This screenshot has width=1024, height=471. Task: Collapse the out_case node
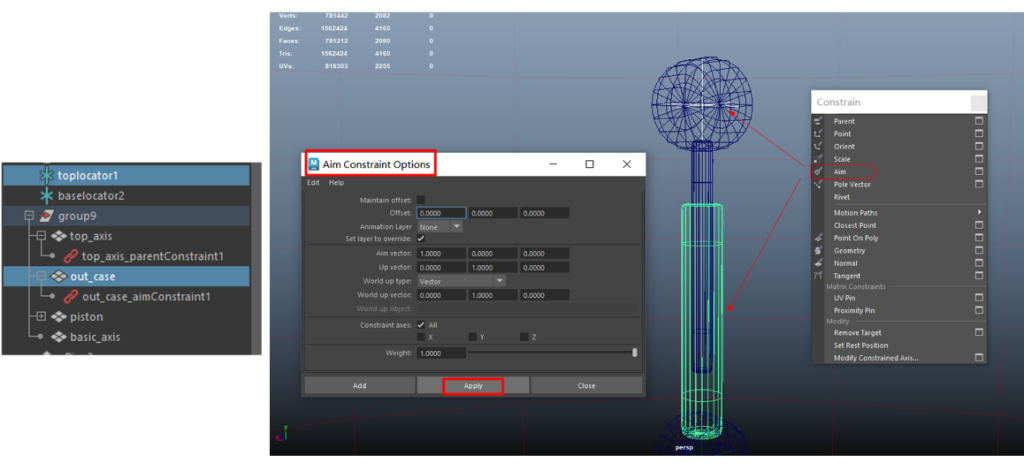click(40, 276)
